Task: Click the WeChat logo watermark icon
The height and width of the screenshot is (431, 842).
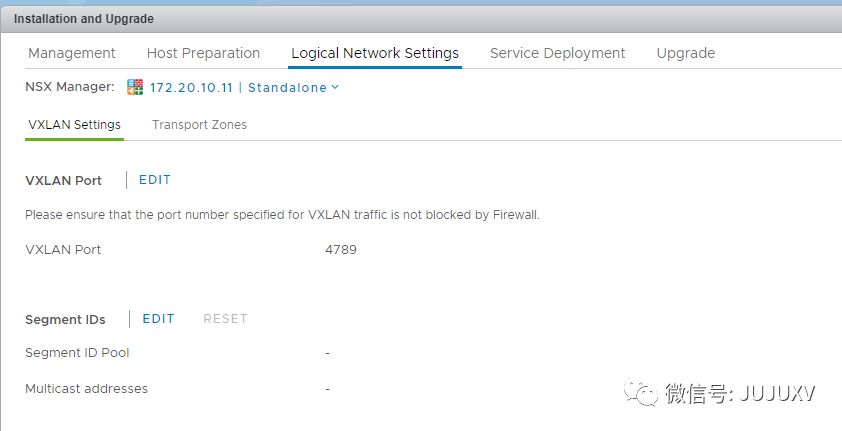Action: [642, 393]
